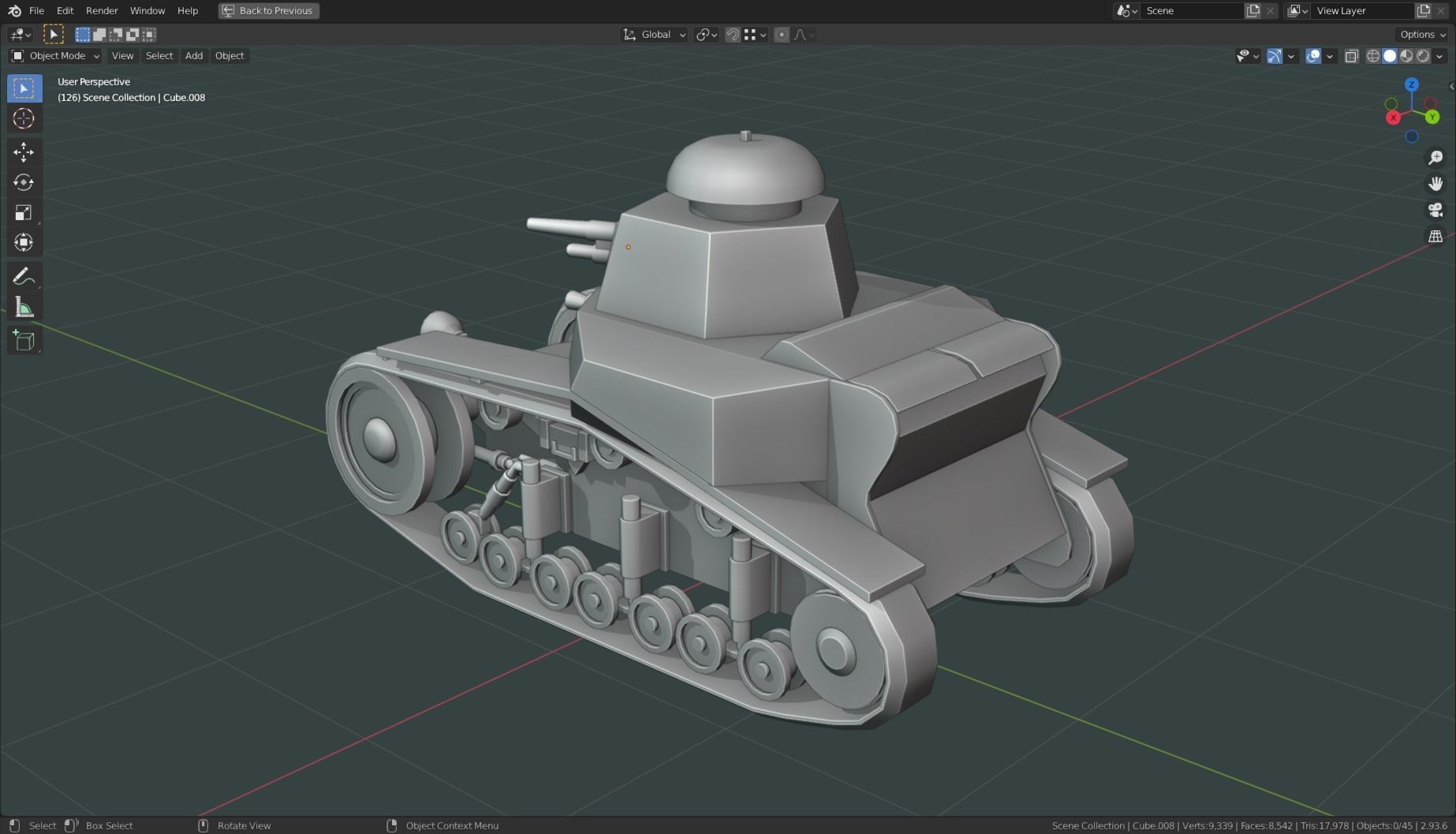Viewport: 1456px width, 834px height.
Task: Choose set new selection mode icon
Action: click(83, 34)
